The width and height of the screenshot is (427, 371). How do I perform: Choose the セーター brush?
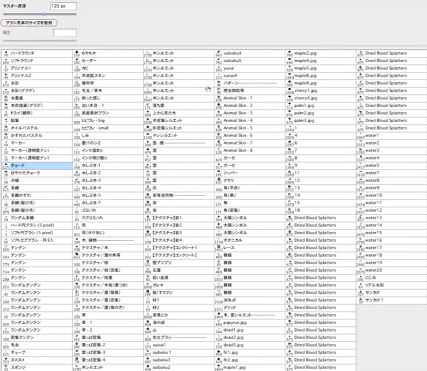[108, 61]
